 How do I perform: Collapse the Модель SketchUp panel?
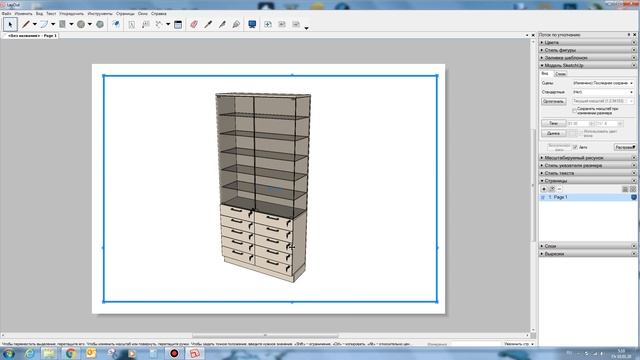588,65
